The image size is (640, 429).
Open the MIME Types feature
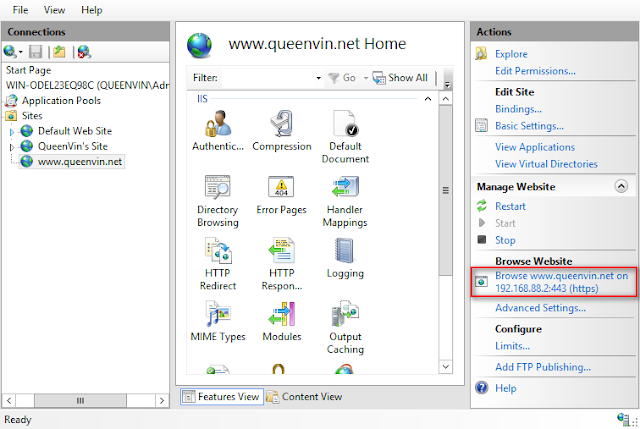[x=218, y=314]
